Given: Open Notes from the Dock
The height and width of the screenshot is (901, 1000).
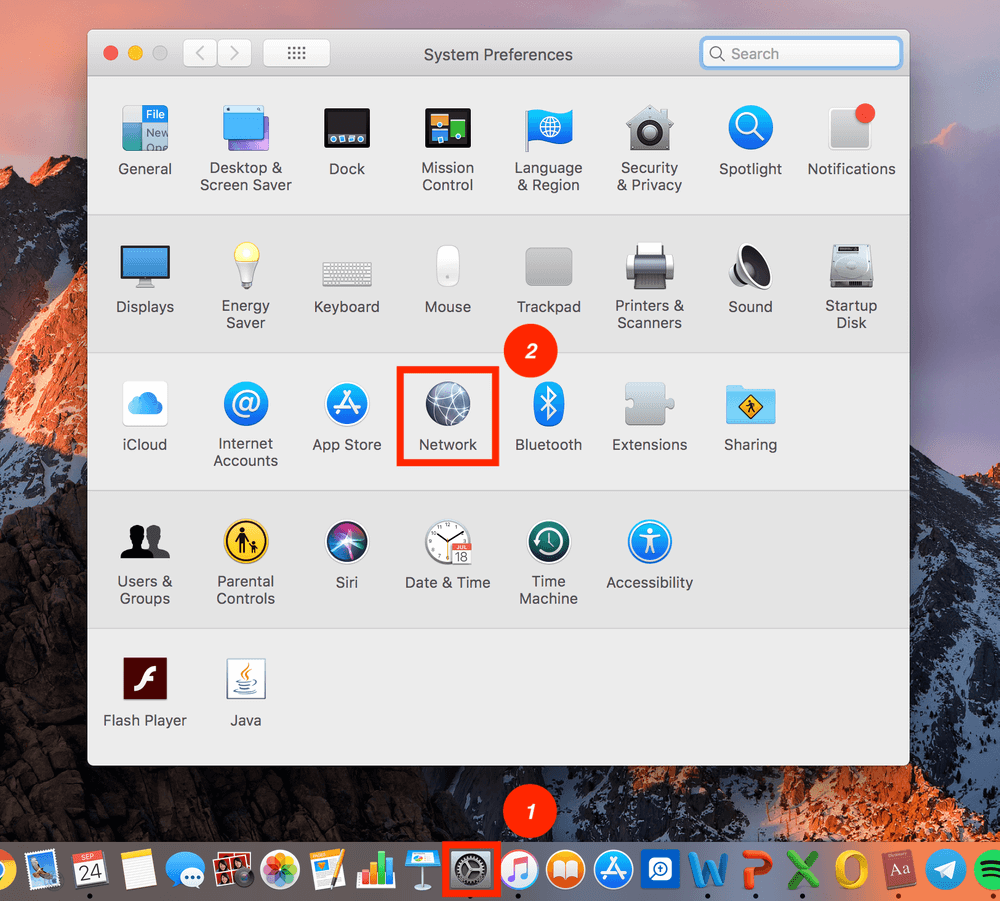Looking at the screenshot, I should (x=138, y=869).
